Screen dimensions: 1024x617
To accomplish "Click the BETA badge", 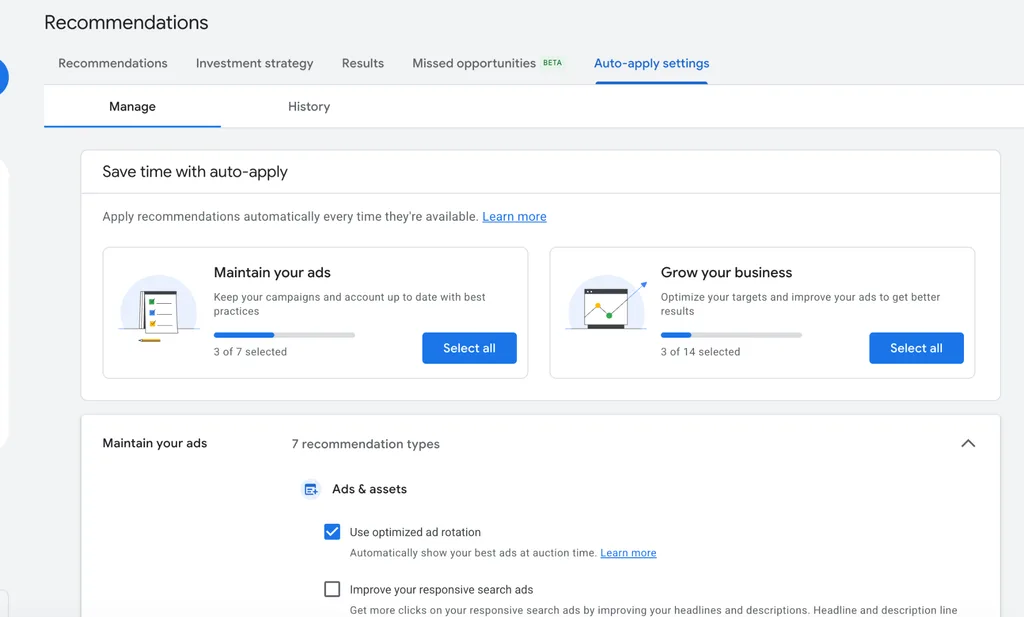I will point(552,63).
